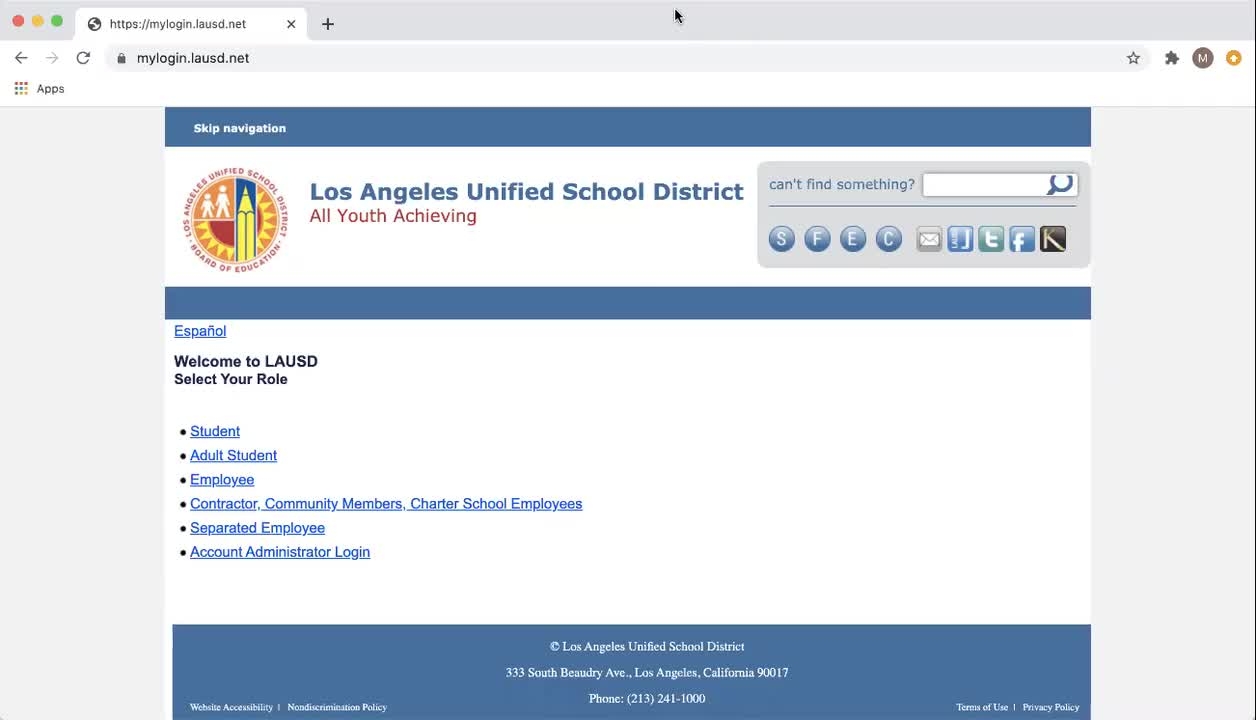The height and width of the screenshot is (720, 1256).
Task: Open the Facebook icon link
Action: 1022,239
